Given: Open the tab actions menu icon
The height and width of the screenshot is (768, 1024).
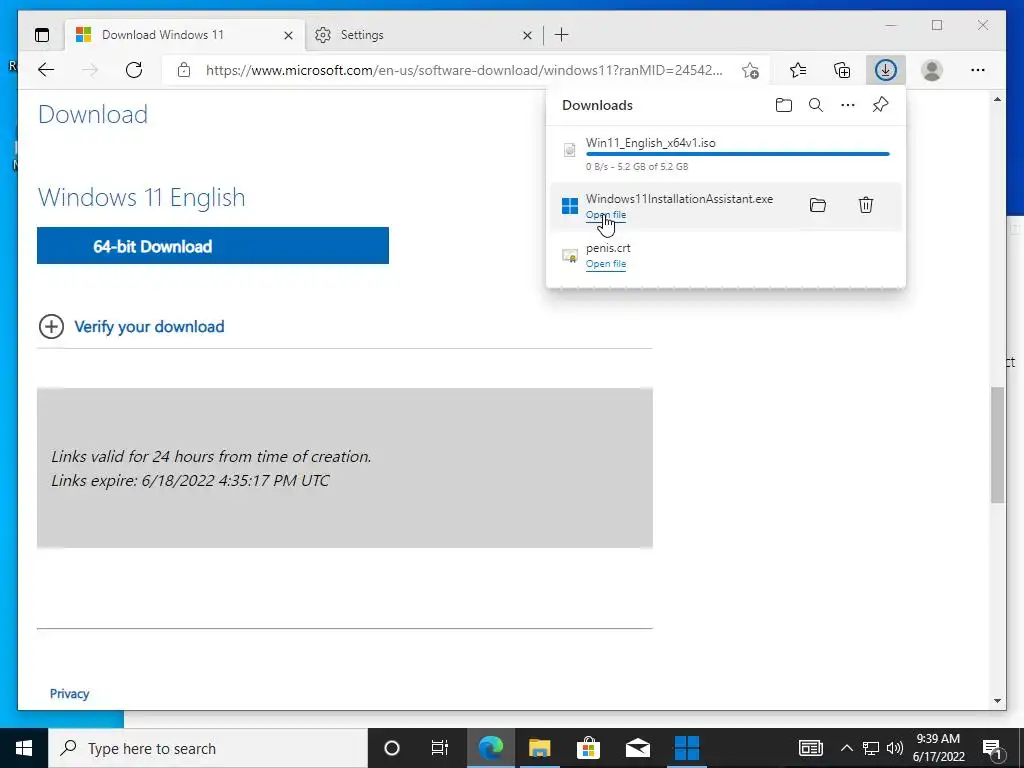Looking at the screenshot, I should [x=42, y=35].
